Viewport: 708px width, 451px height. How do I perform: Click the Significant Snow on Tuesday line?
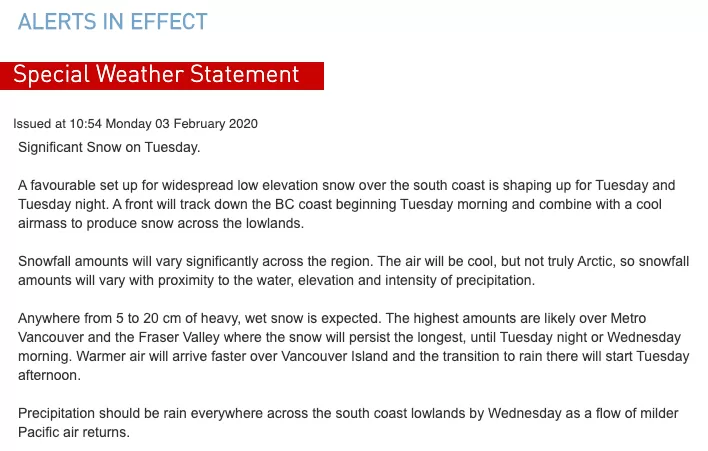tap(109, 148)
